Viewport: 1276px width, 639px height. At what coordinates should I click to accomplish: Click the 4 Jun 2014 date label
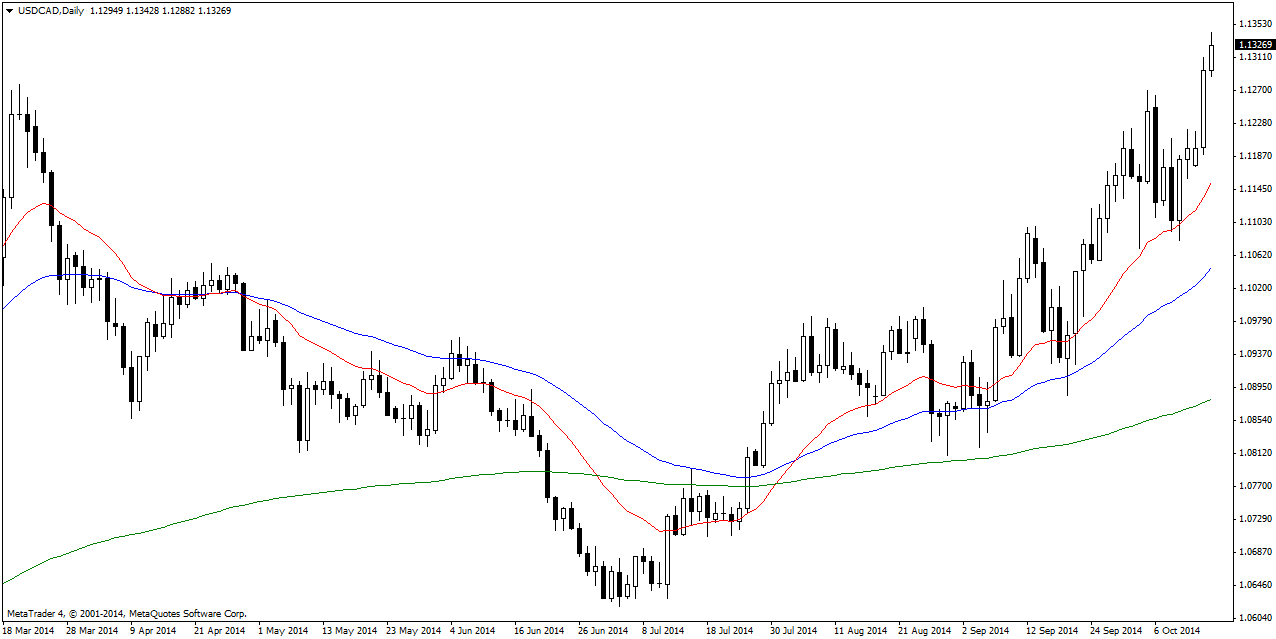pyautogui.click(x=472, y=631)
